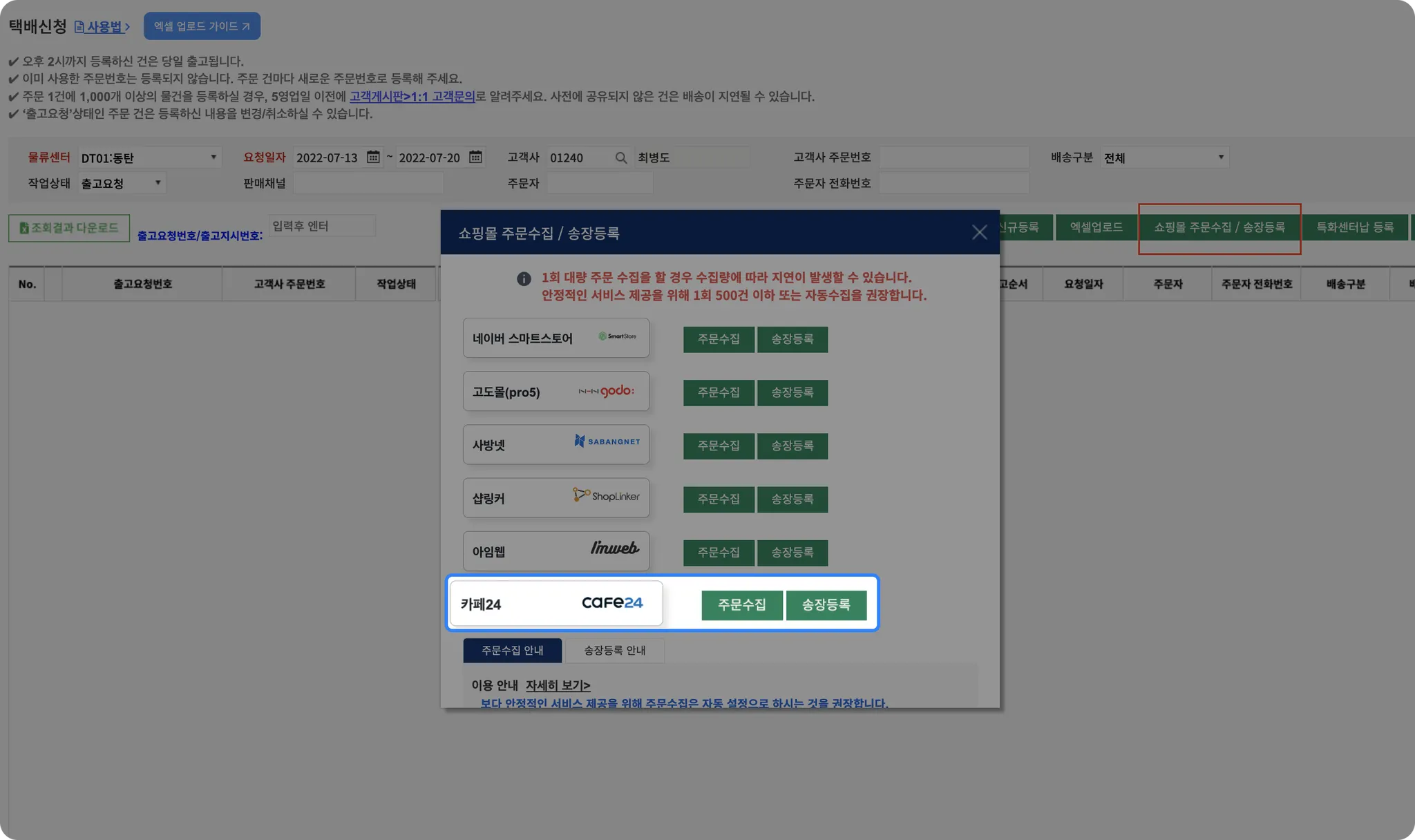Close the shopping mall order dialog
The image size is (1415, 840).
[x=979, y=233]
